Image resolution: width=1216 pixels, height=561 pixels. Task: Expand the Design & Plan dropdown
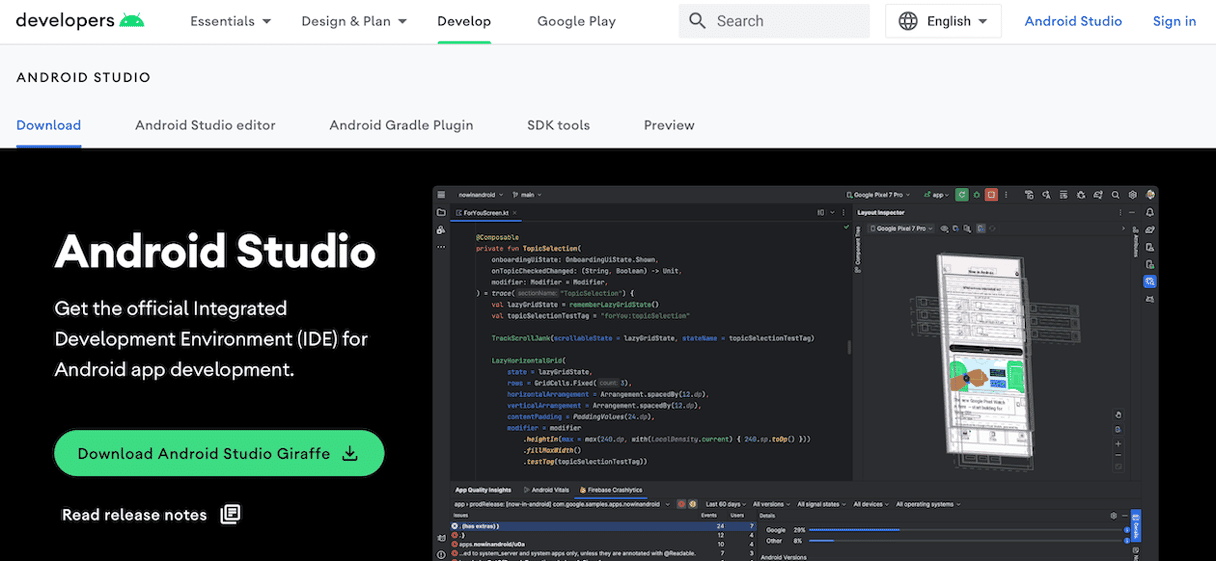coord(354,21)
